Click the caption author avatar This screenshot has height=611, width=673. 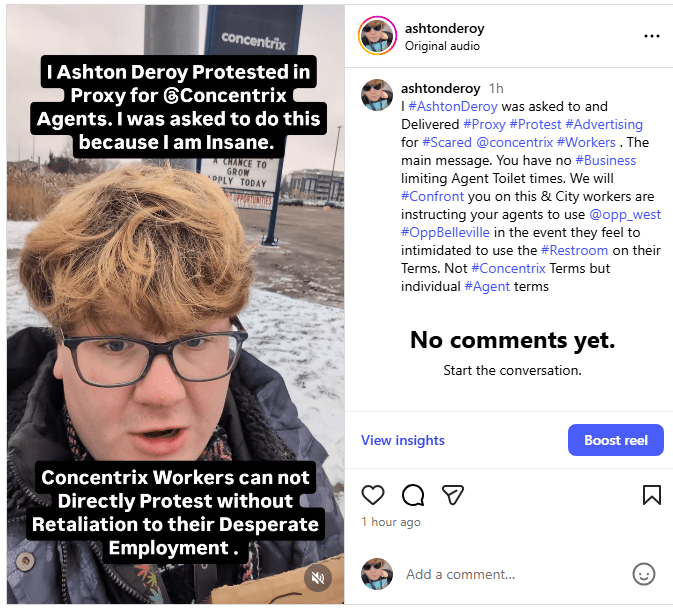coord(377,95)
